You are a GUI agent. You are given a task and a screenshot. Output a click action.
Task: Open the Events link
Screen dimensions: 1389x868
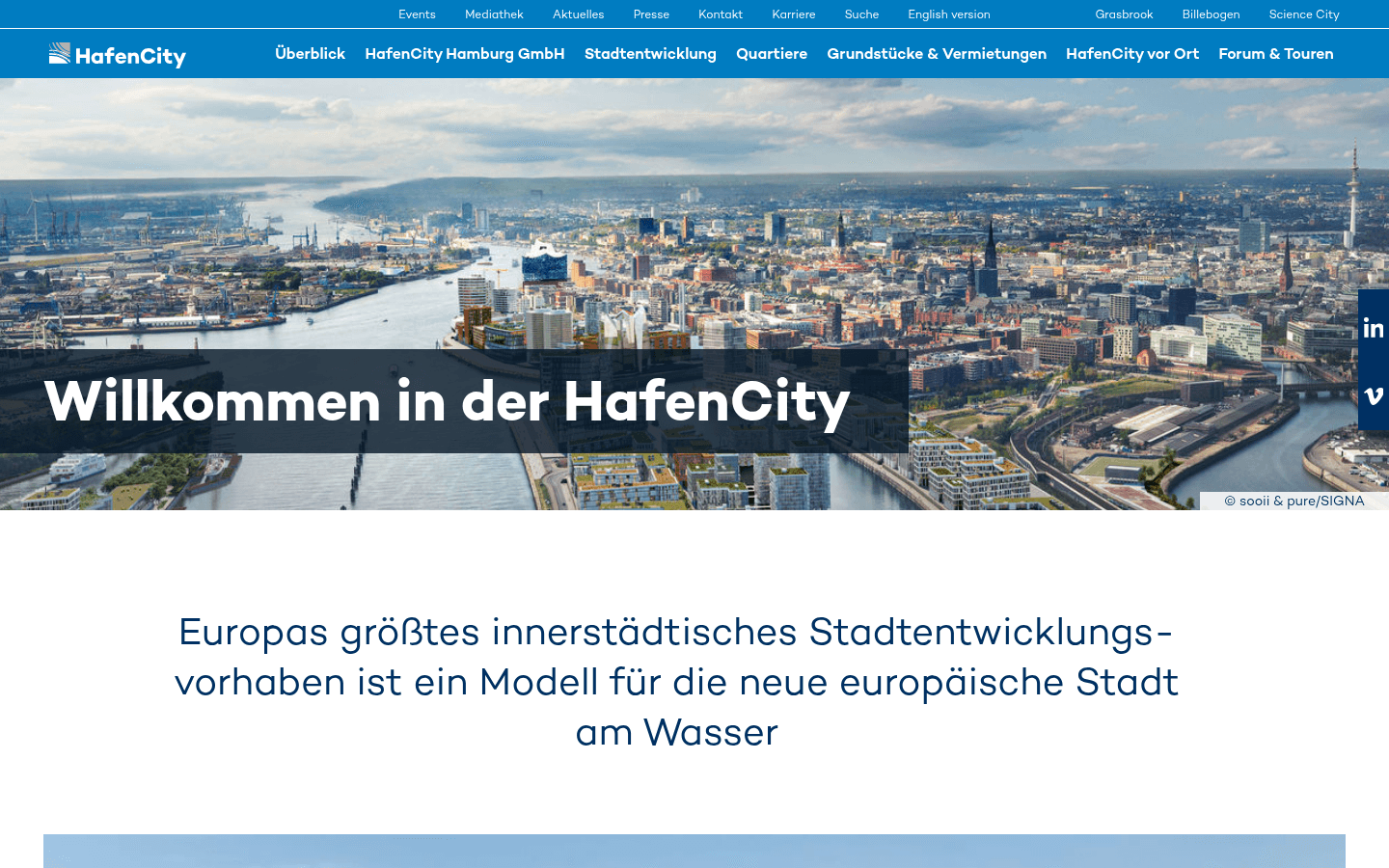tap(417, 14)
